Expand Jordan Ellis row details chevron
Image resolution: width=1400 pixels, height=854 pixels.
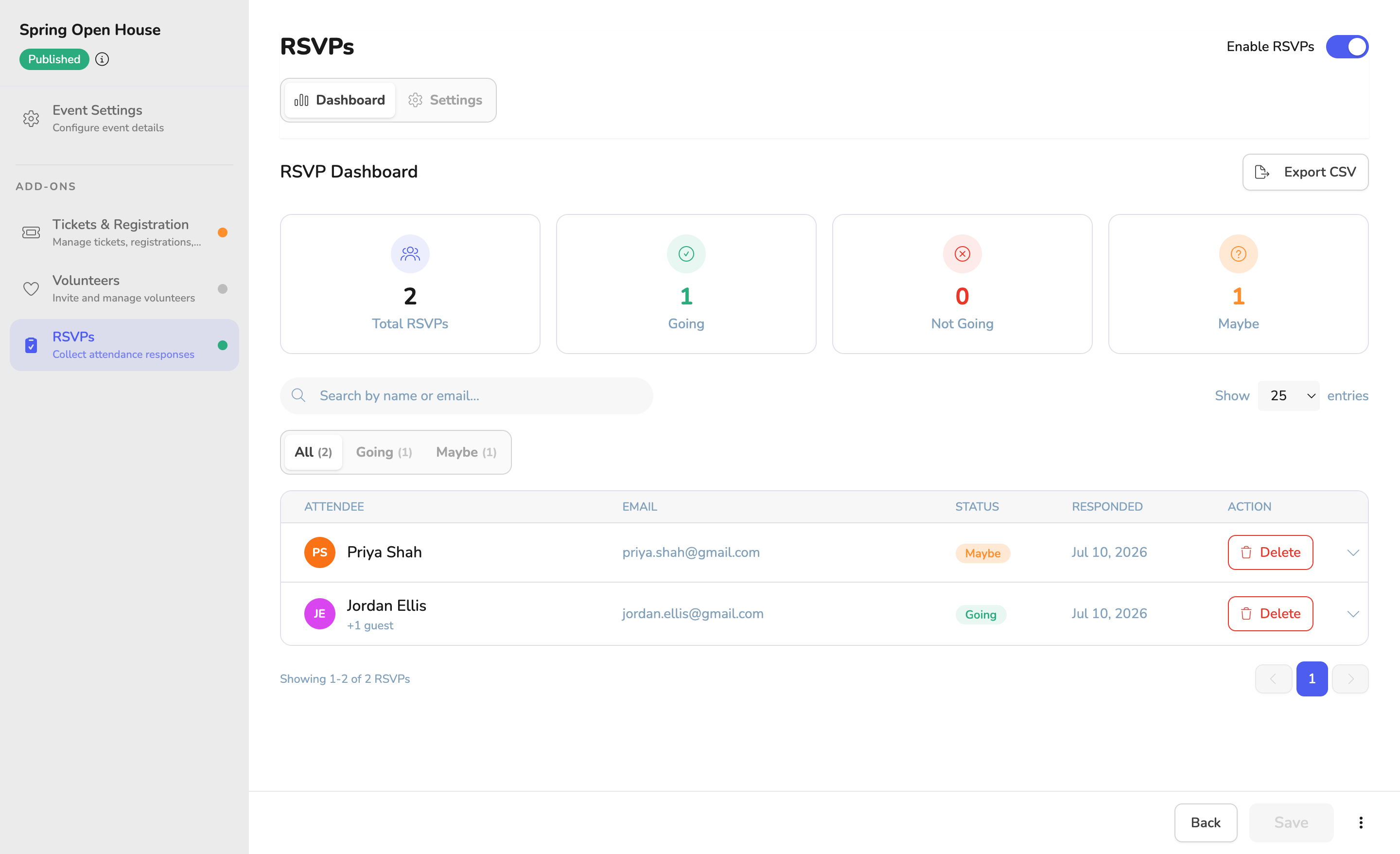(x=1353, y=613)
